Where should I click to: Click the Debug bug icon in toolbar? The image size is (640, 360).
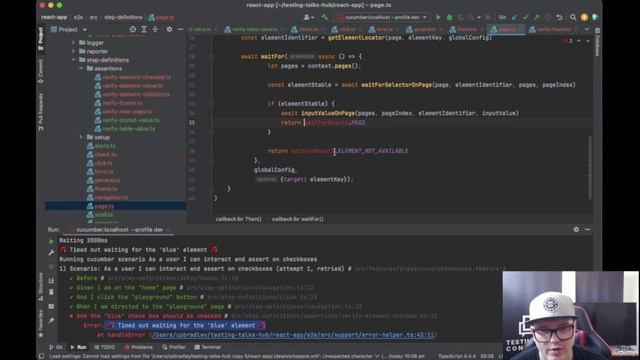(x=449, y=18)
